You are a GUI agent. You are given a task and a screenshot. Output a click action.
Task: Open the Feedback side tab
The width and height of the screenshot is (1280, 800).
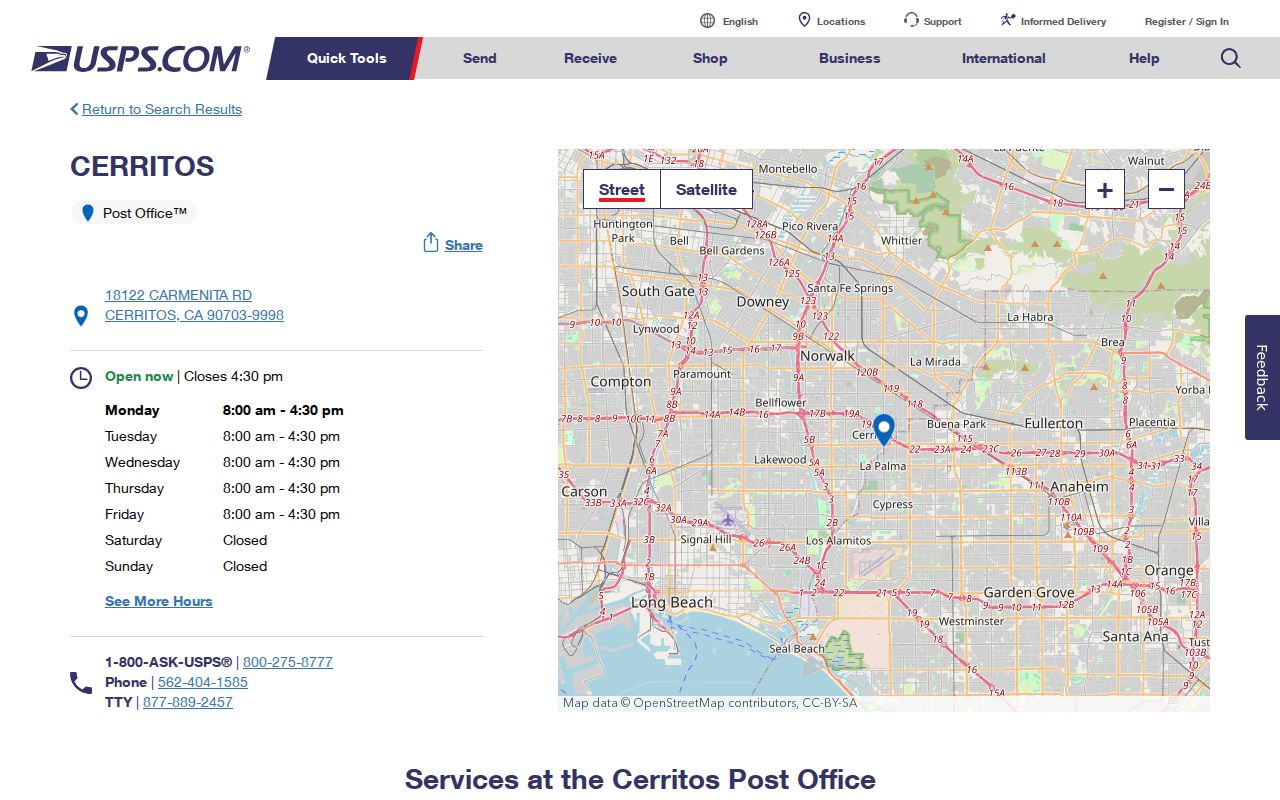tap(1262, 377)
